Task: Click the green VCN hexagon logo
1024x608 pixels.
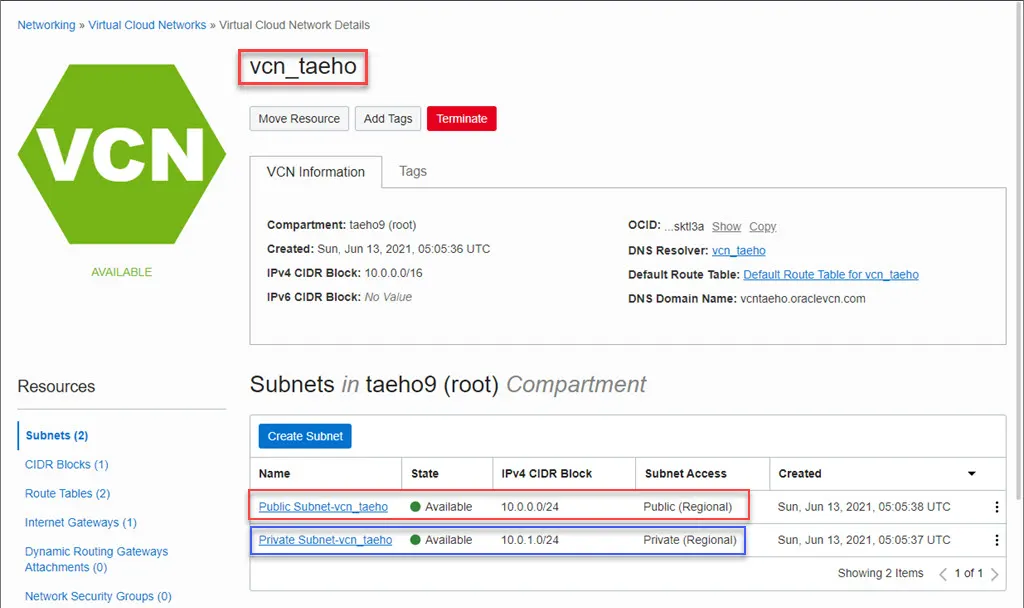Action: 121,156
